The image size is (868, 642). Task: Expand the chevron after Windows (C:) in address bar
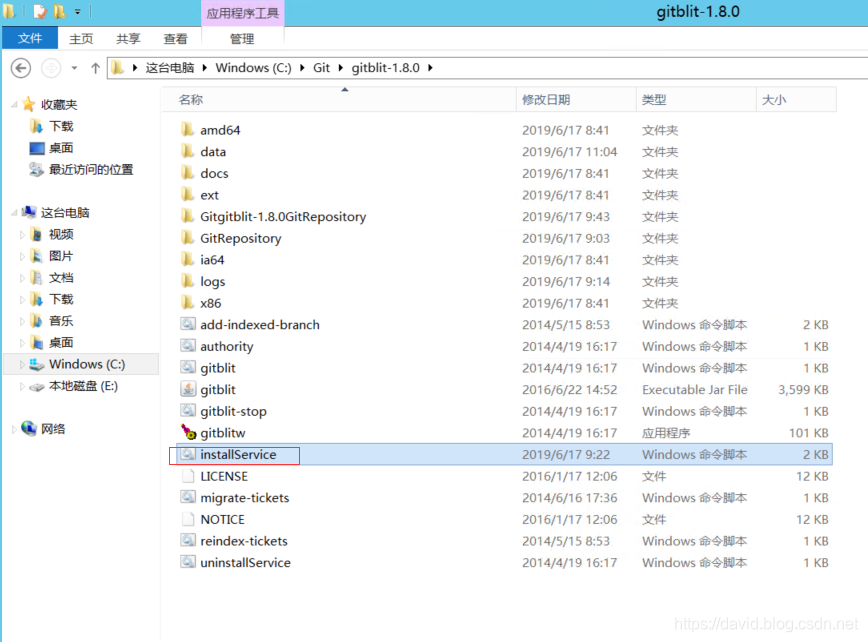(x=302, y=68)
